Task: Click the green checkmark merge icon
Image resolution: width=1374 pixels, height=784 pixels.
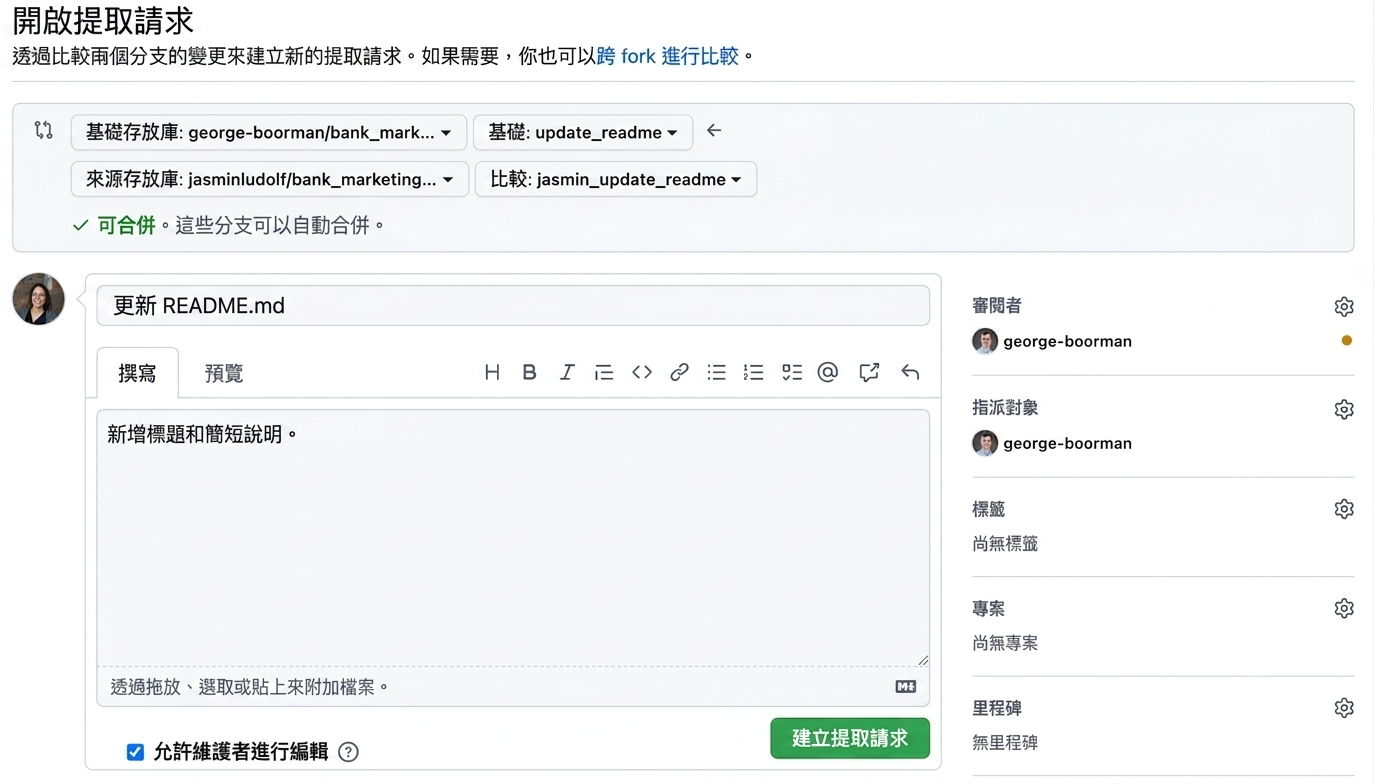Action: click(81, 226)
